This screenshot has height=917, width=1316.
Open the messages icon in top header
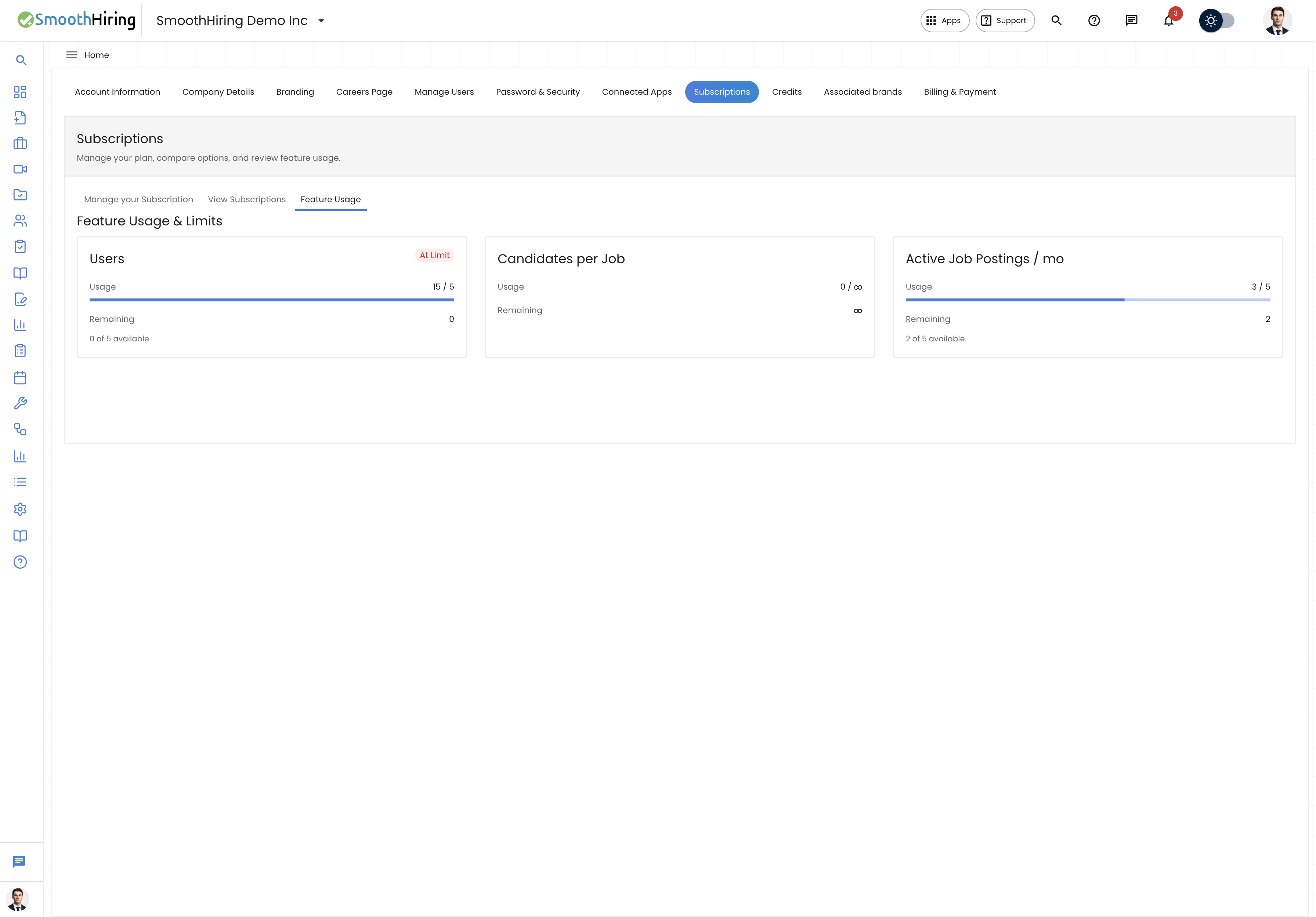(x=1131, y=21)
